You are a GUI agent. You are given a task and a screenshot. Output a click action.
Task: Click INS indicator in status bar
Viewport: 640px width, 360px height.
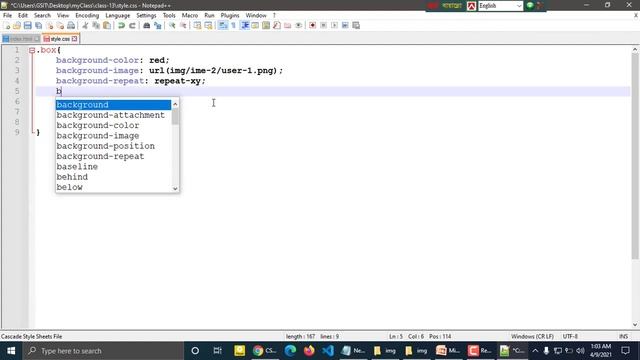coord(623,336)
